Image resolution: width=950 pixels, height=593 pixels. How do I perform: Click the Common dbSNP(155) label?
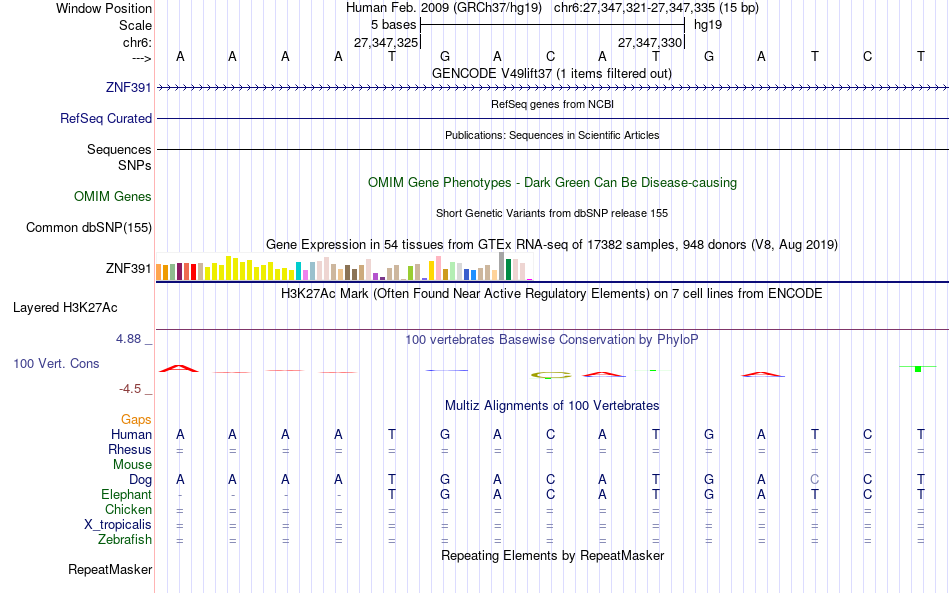pos(89,227)
